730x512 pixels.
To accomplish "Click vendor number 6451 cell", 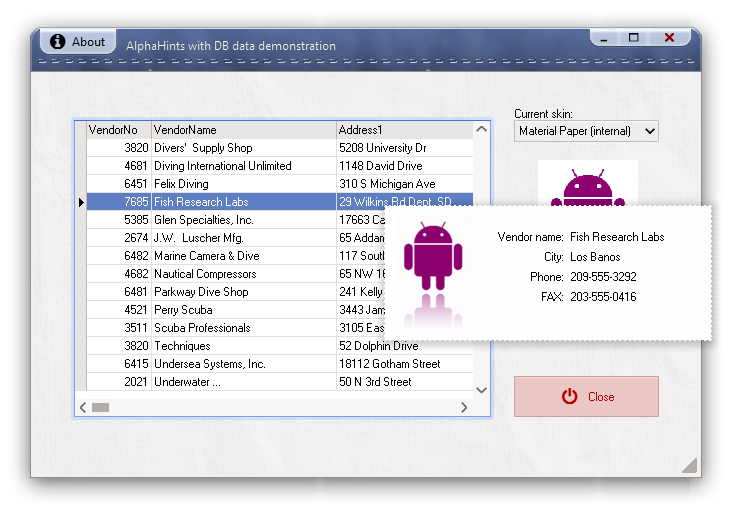I will (119, 184).
